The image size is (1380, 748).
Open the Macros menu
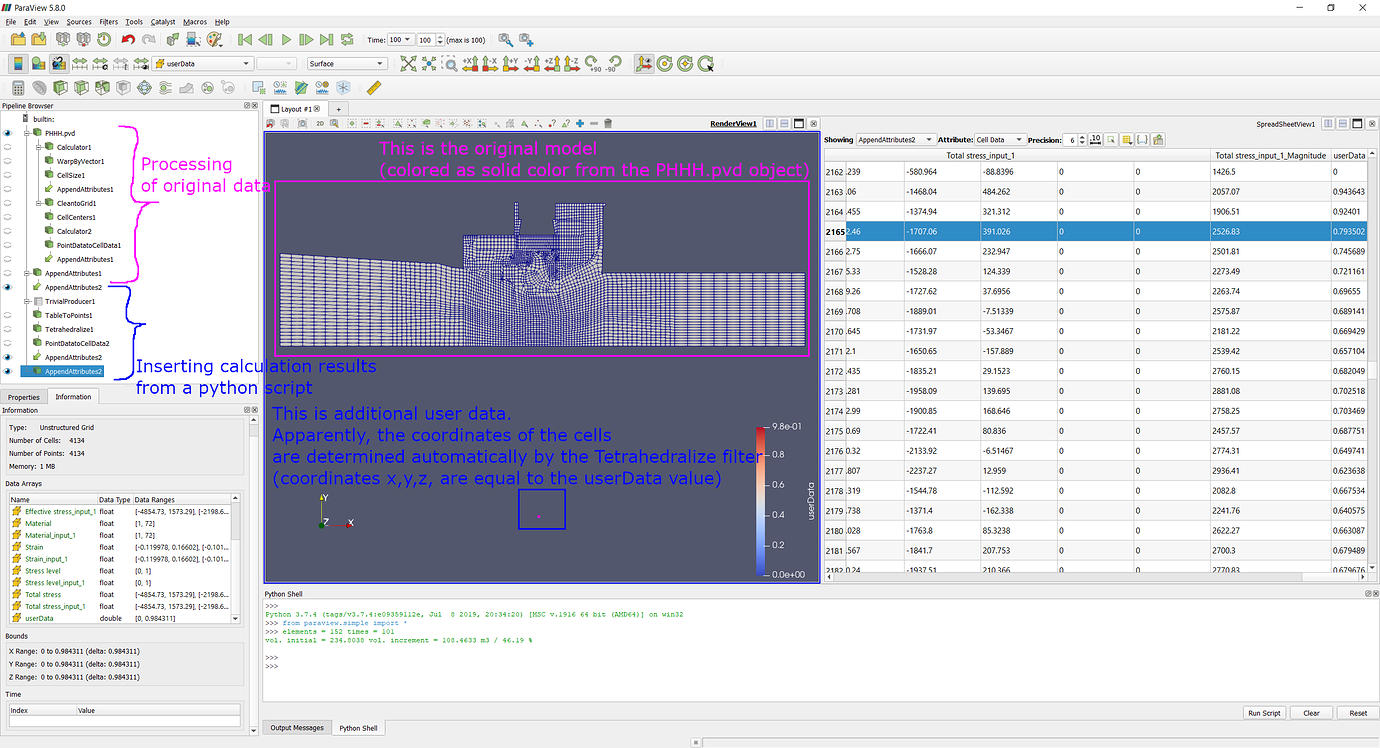195,21
